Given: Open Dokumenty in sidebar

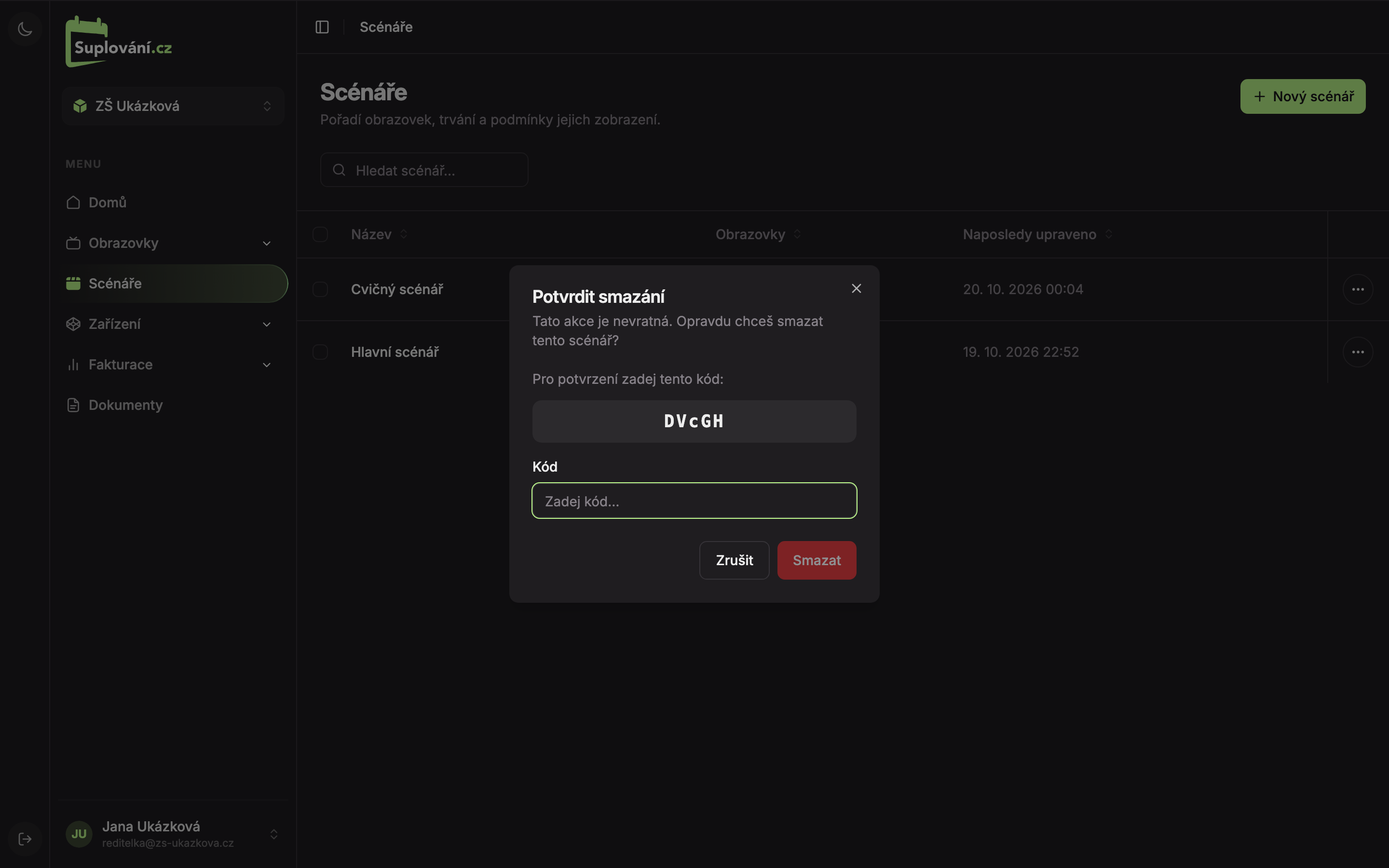Looking at the screenshot, I should [173, 405].
